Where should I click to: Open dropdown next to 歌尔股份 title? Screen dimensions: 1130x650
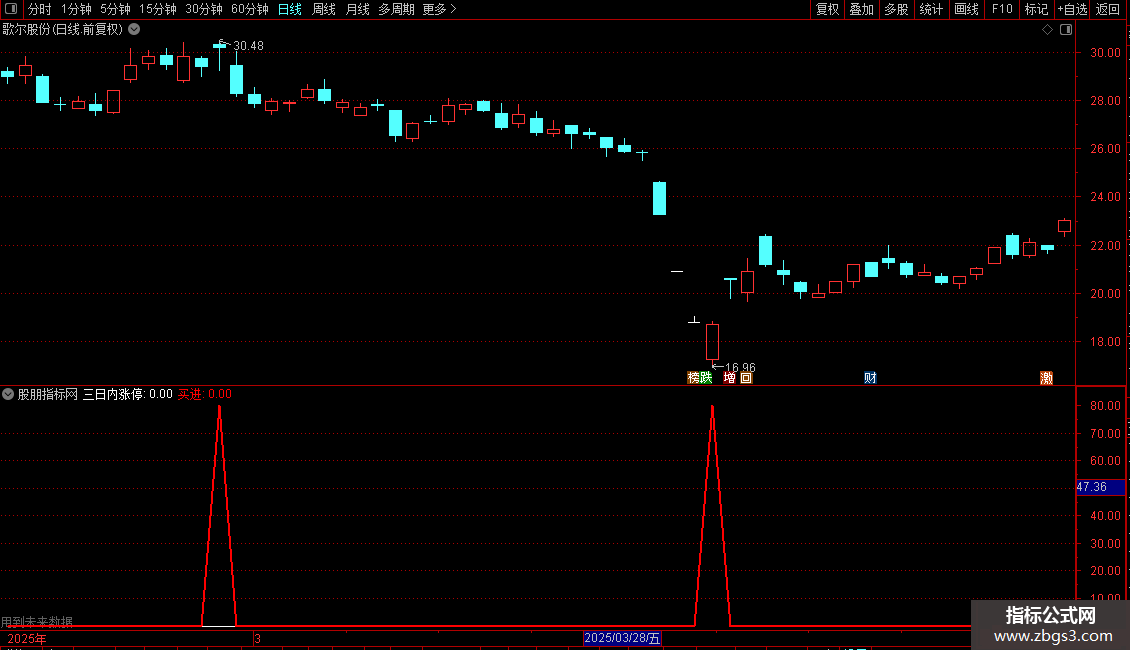[x=134, y=30]
